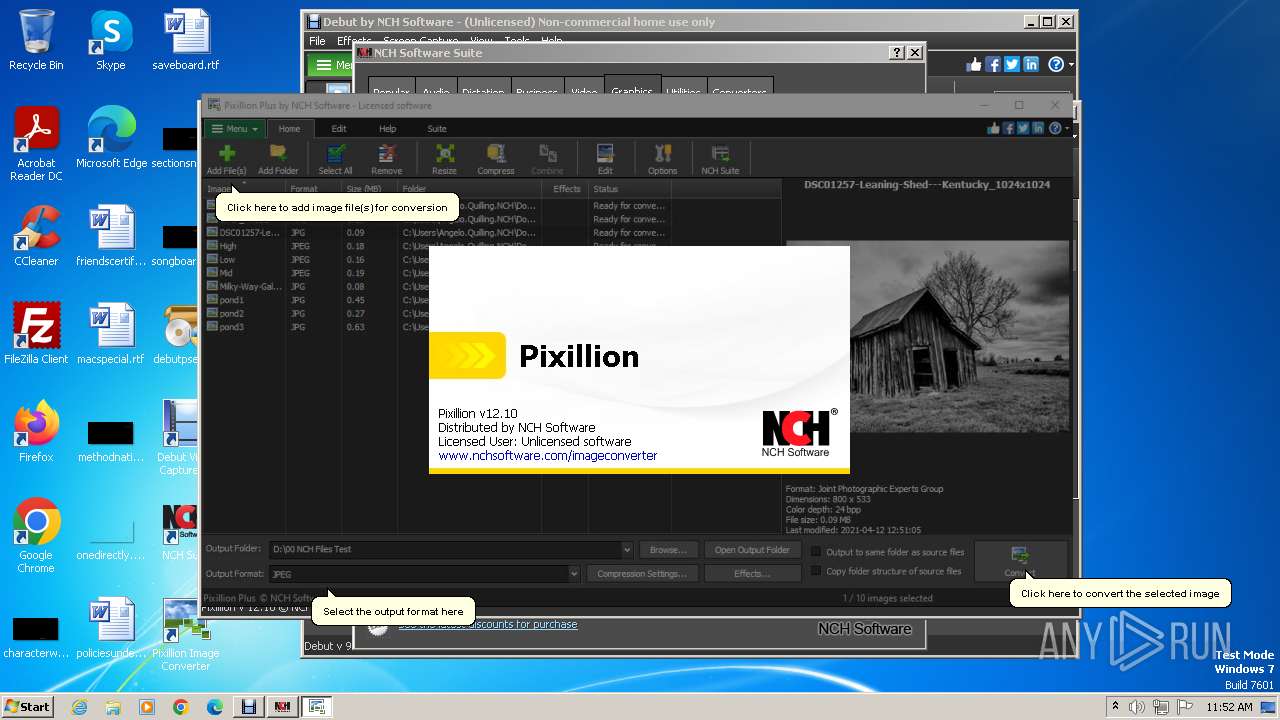Screen dimensions: 1280x720
Task: Click the Convert icon button
Action: tap(1020, 561)
